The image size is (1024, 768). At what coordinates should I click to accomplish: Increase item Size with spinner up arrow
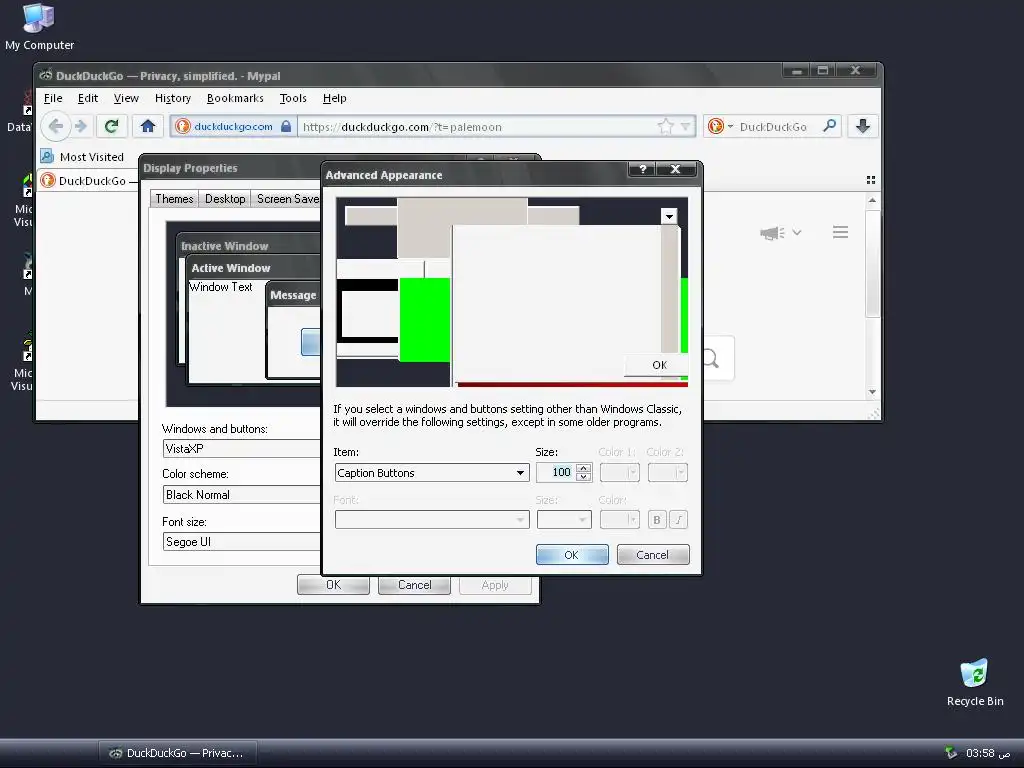click(x=584, y=468)
